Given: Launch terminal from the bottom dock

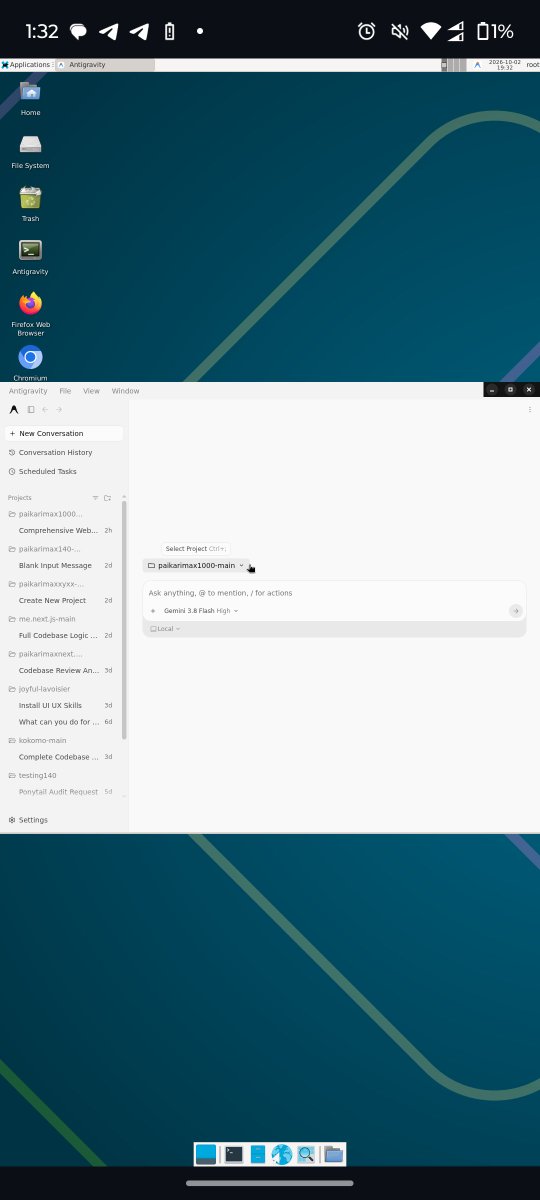Looking at the screenshot, I should [233, 1154].
